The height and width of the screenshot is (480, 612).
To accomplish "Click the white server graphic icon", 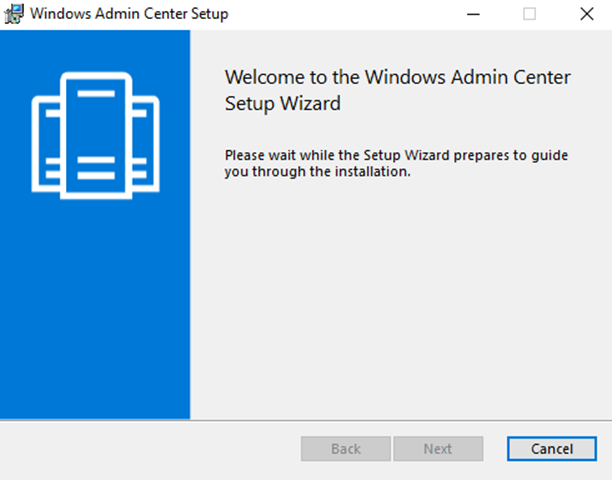I will (96, 135).
